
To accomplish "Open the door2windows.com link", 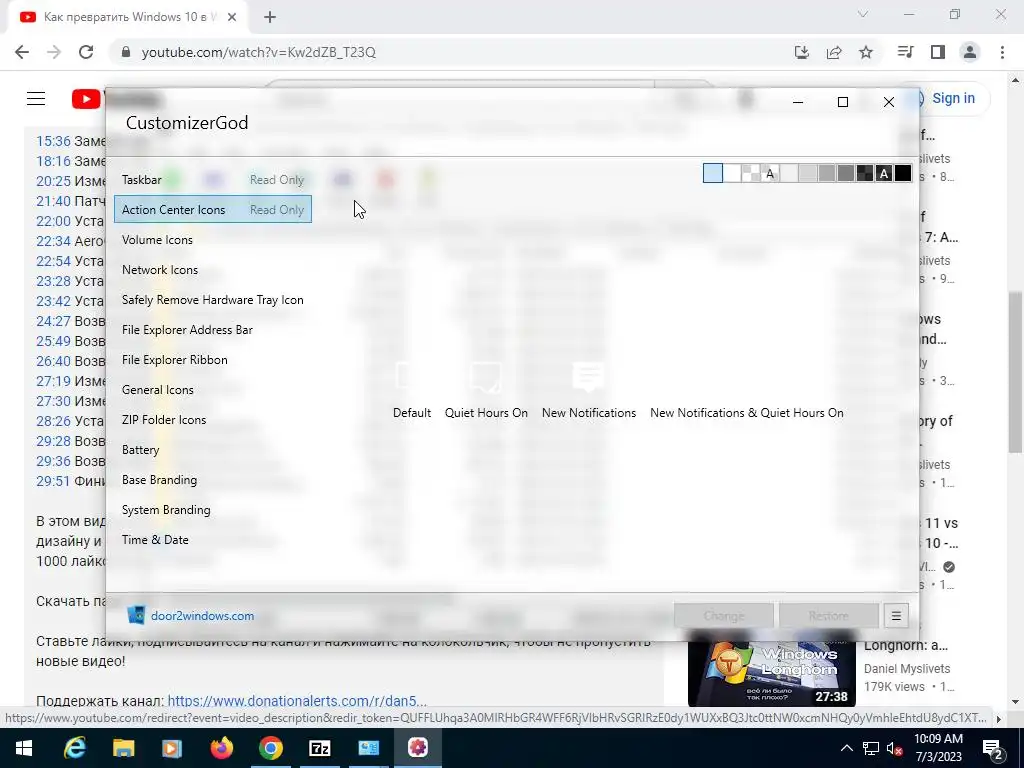I will [202, 616].
